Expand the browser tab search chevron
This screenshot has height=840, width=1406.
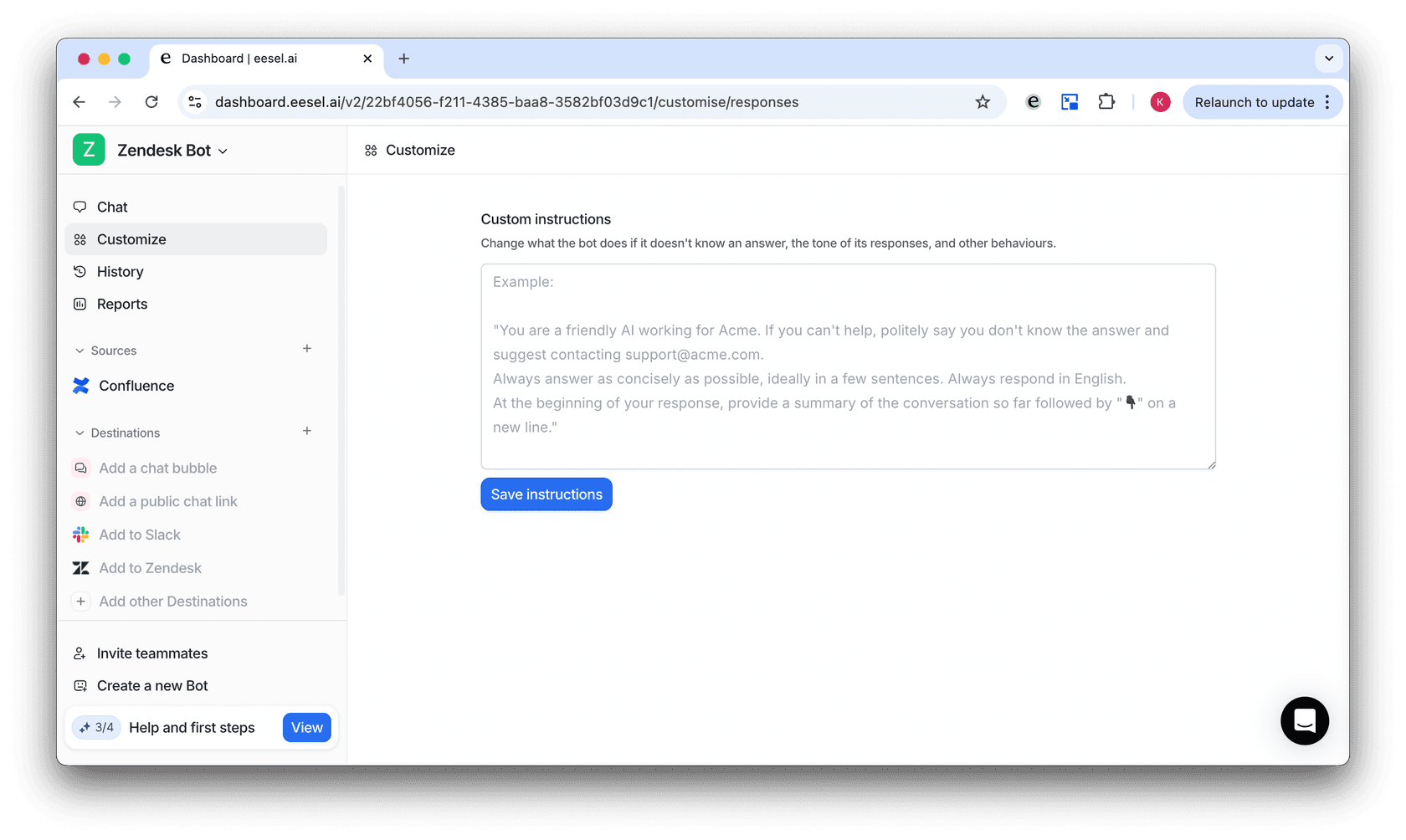click(1328, 59)
